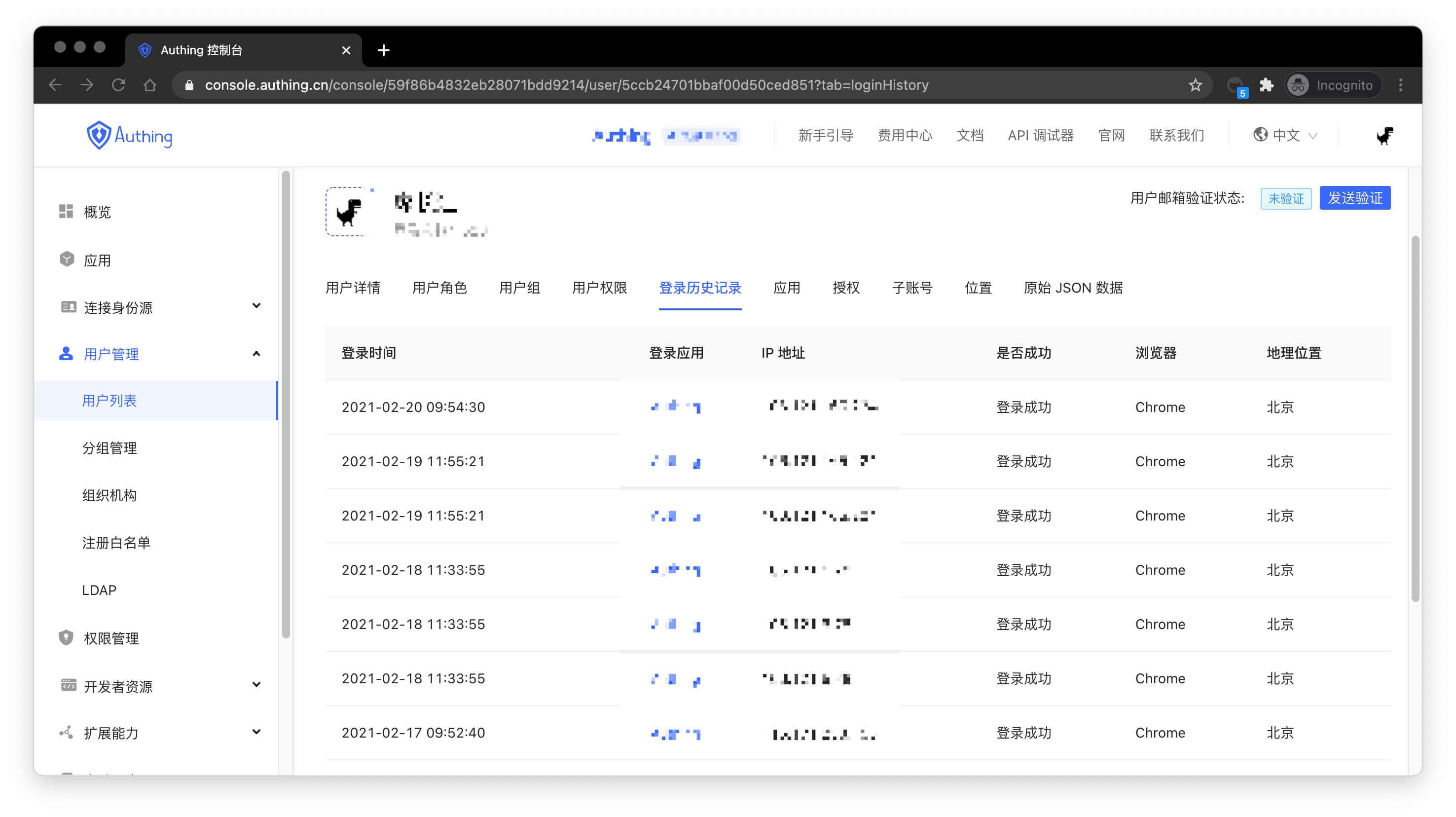This screenshot has height=817, width=1456.
Task: Open the 原始 JSON 数据 tab
Action: 1073,288
